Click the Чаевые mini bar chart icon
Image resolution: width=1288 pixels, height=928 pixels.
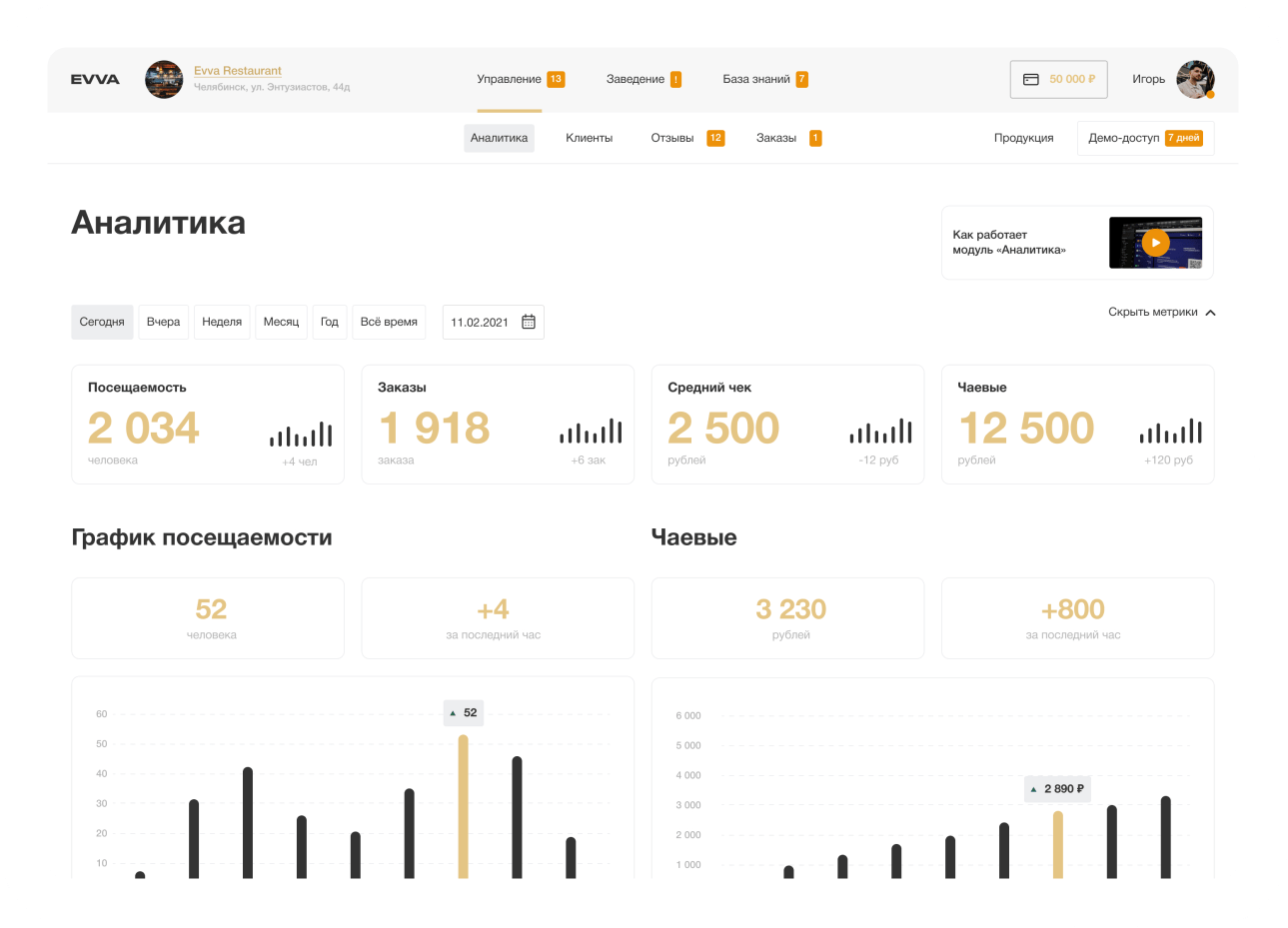1170,432
